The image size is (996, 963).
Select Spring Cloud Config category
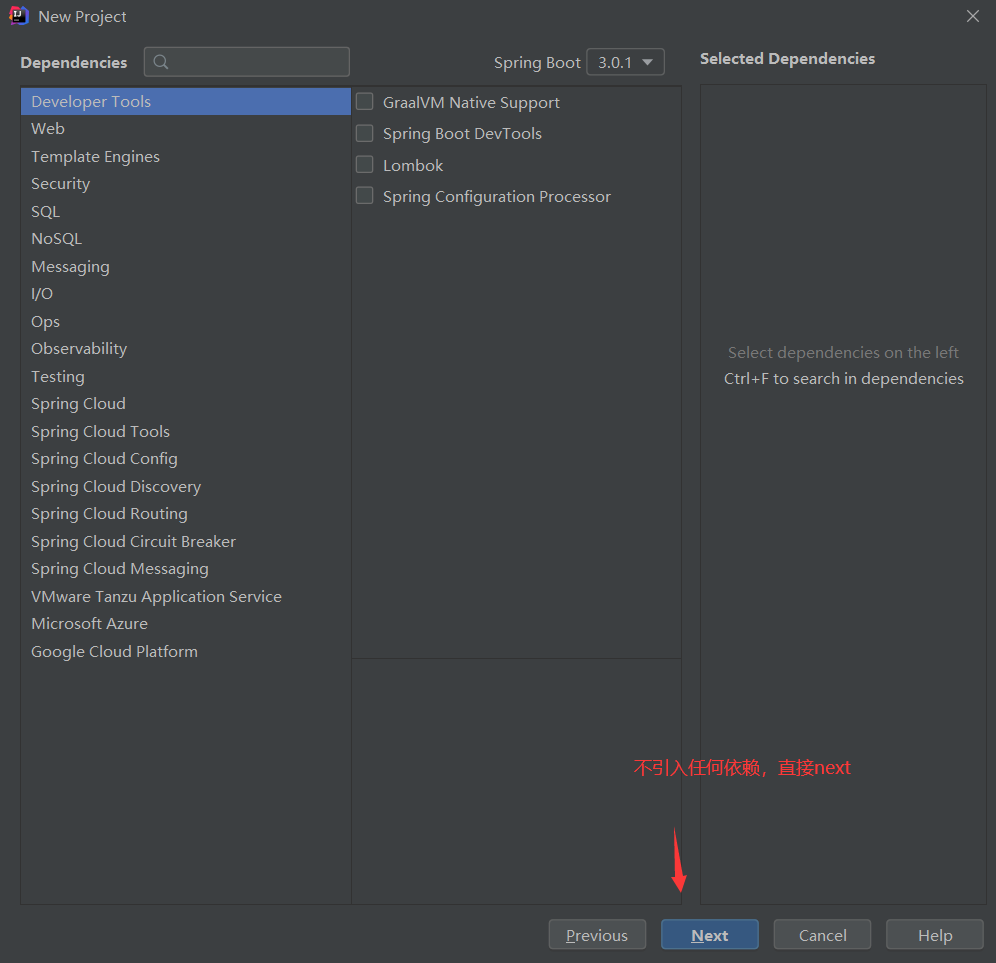185,459
